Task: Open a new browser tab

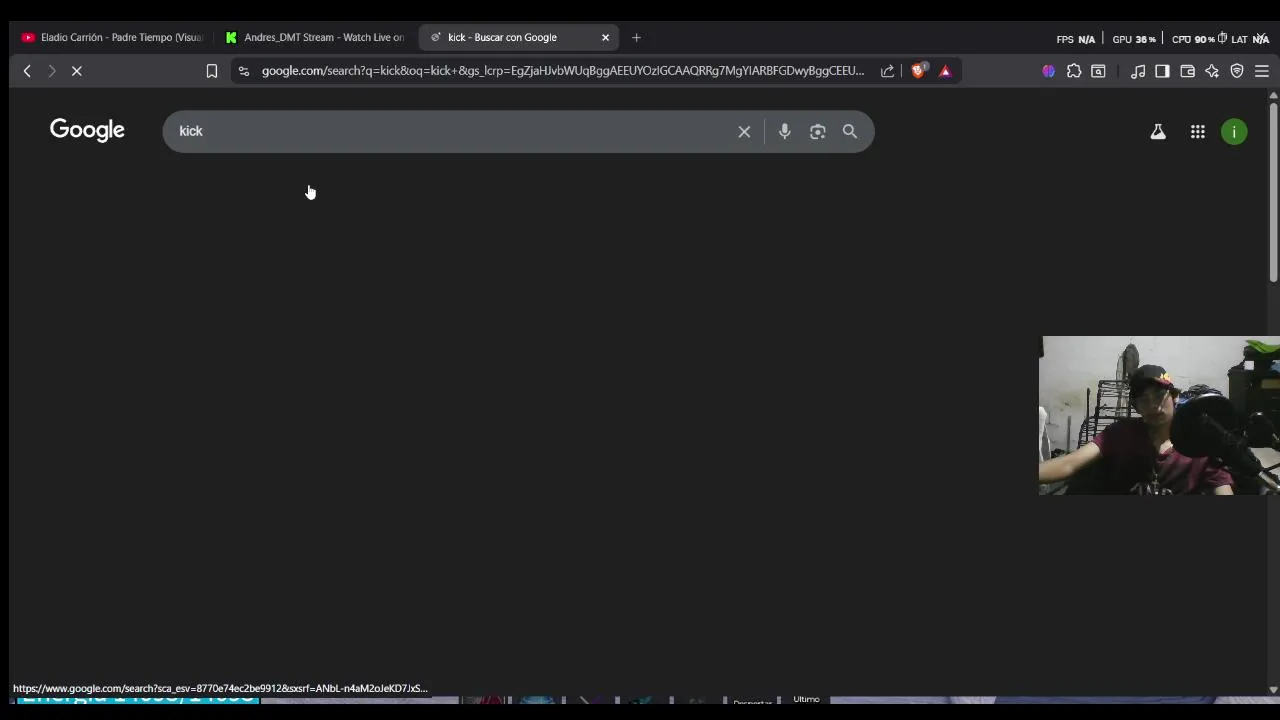Action: (x=636, y=37)
